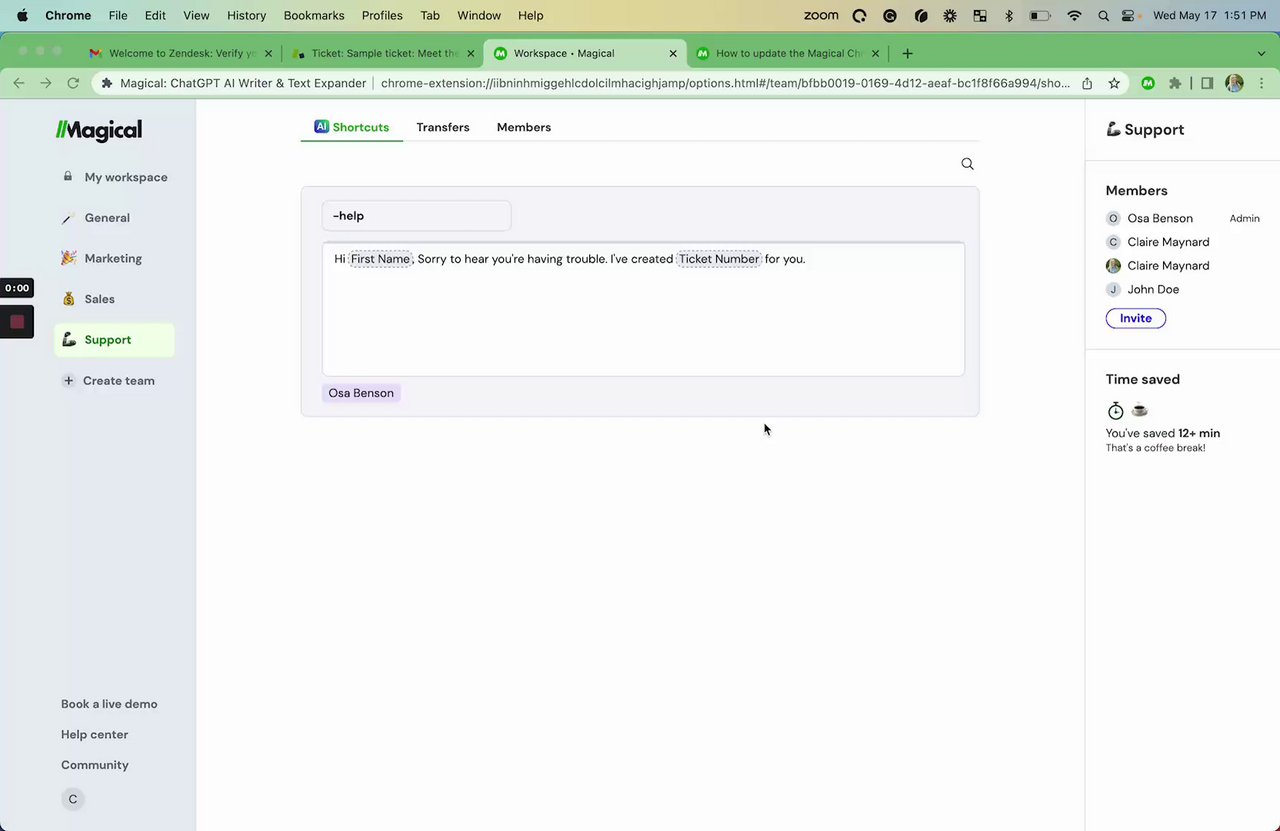Open the Chrome three-dot menu
This screenshot has width=1280, height=831.
[x=1261, y=83]
